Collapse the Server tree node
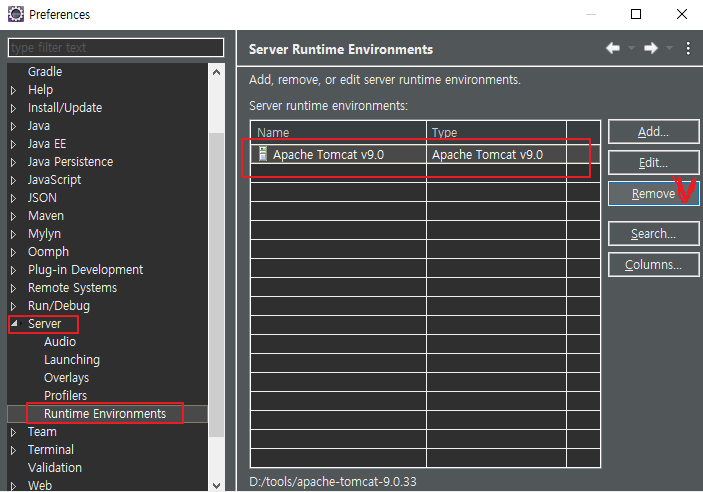Image resolution: width=703 pixels, height=492 pixels. pos(14,323)
